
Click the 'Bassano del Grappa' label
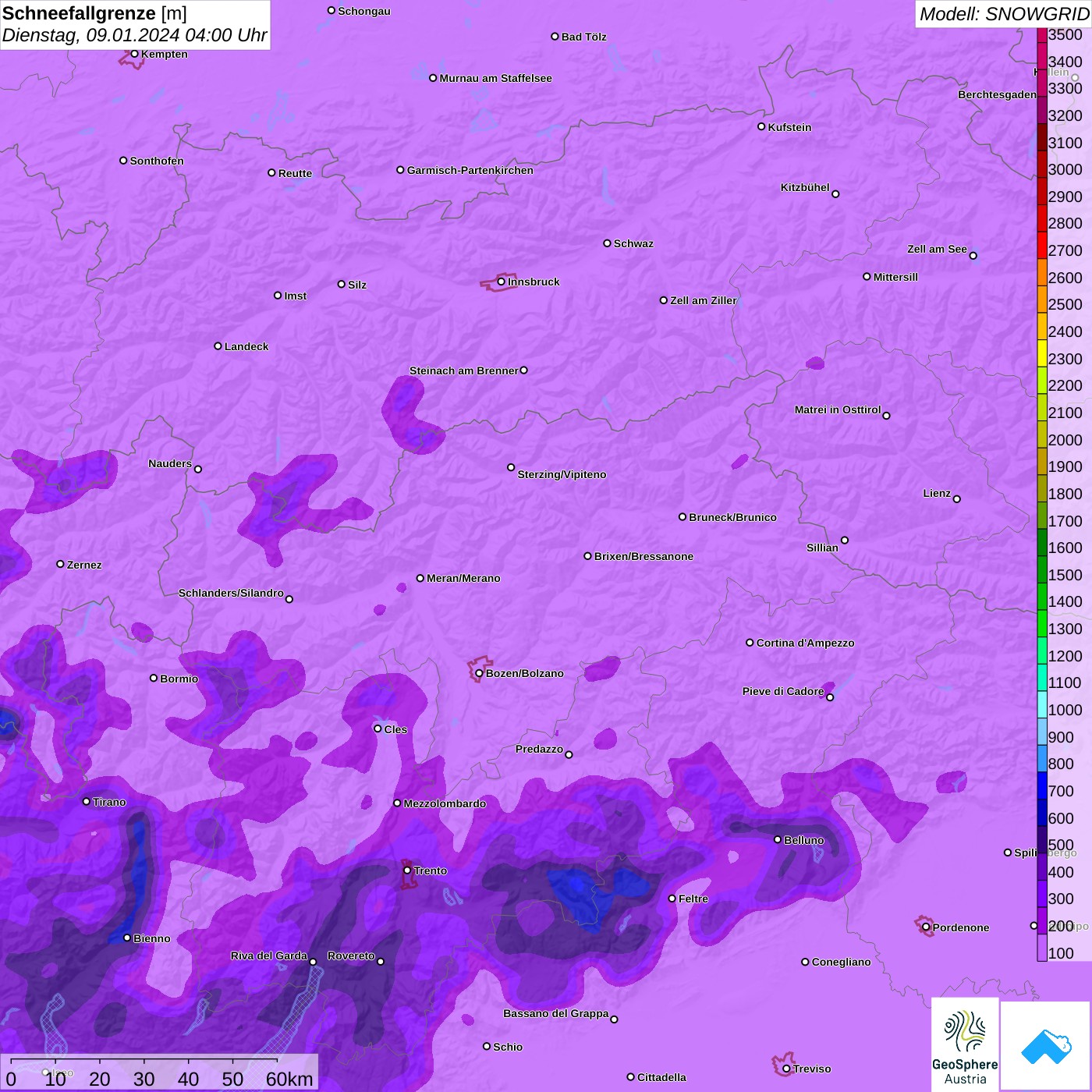tap(555, 1013)
